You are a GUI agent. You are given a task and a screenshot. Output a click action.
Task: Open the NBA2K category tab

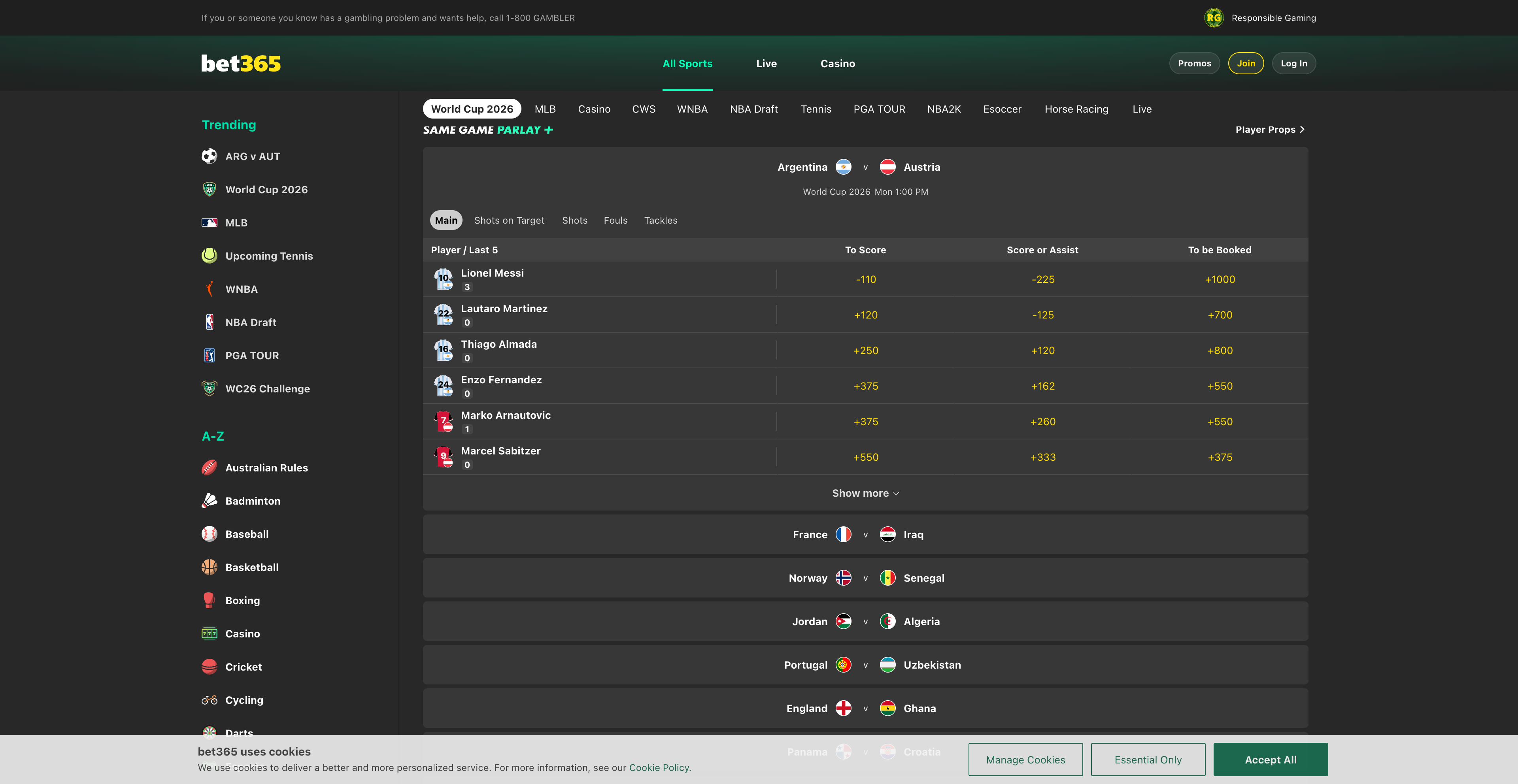point(944,109)
